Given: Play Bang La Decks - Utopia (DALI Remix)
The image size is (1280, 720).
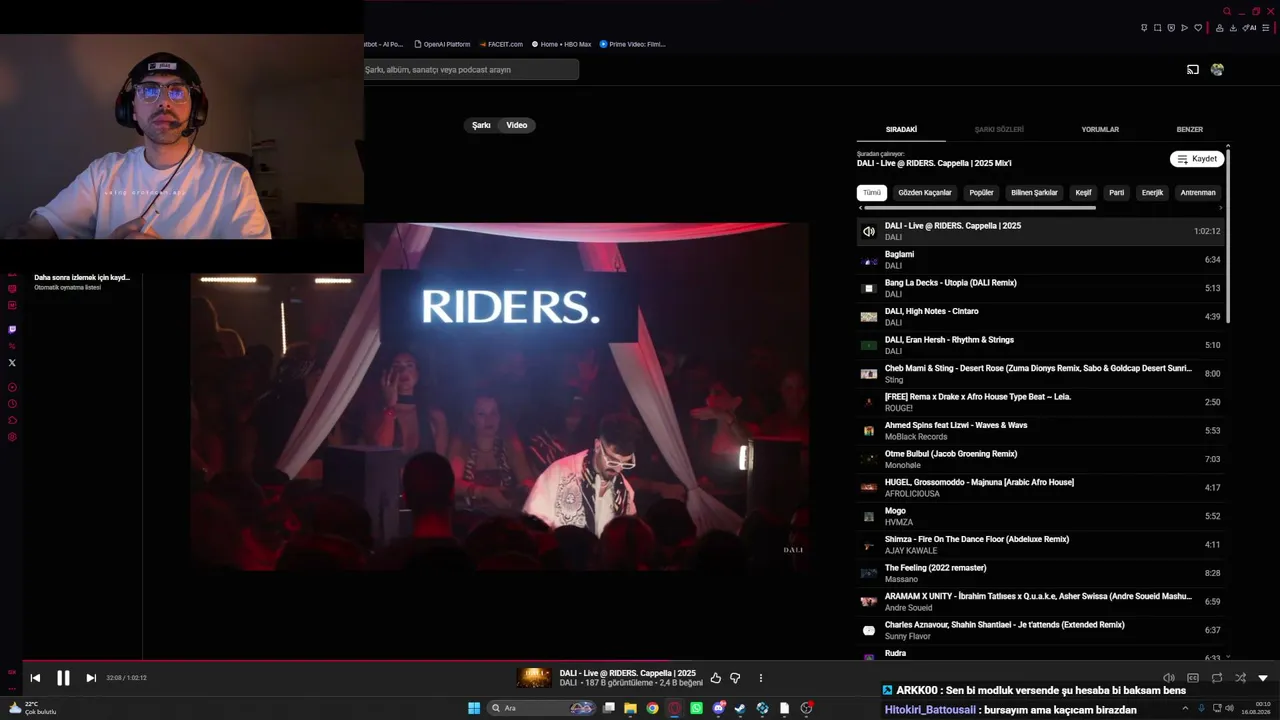Looking at the screenshot, I should pyautogui.click(x=1040, y=288).
